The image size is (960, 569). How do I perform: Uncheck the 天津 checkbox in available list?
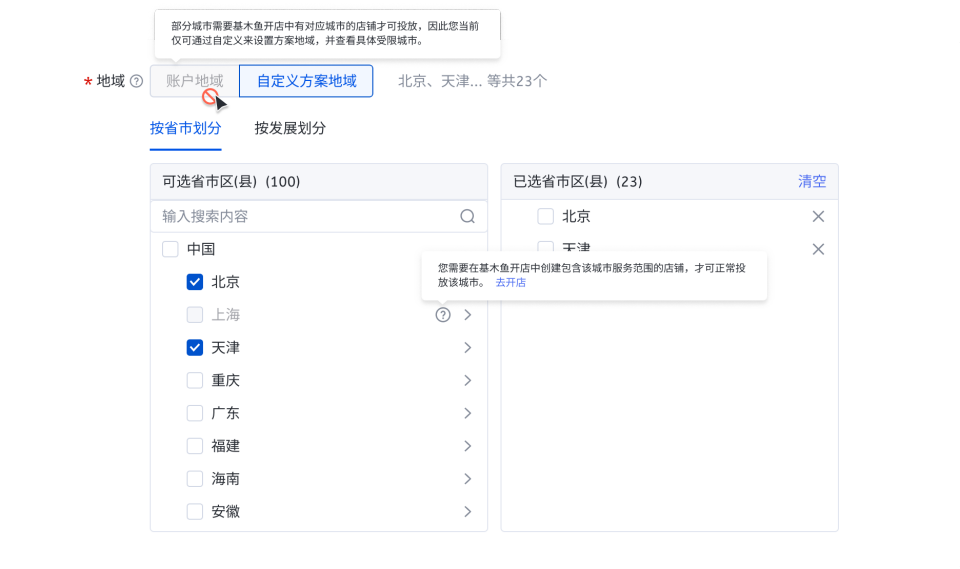tap(195, 348)
